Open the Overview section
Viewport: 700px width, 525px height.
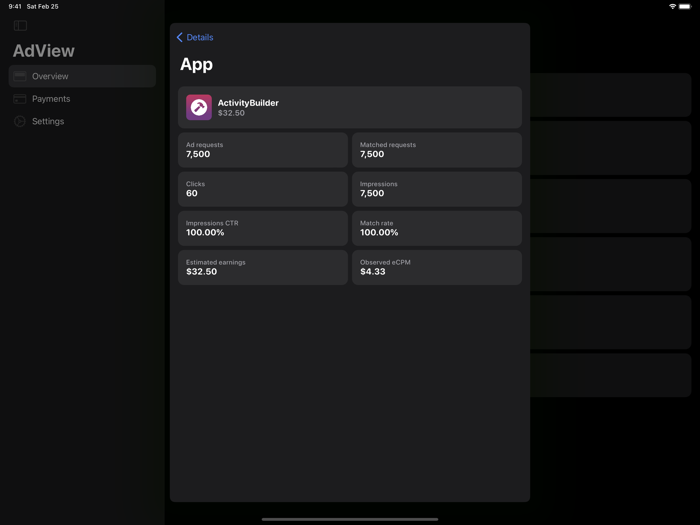click(x=82, y=76)
